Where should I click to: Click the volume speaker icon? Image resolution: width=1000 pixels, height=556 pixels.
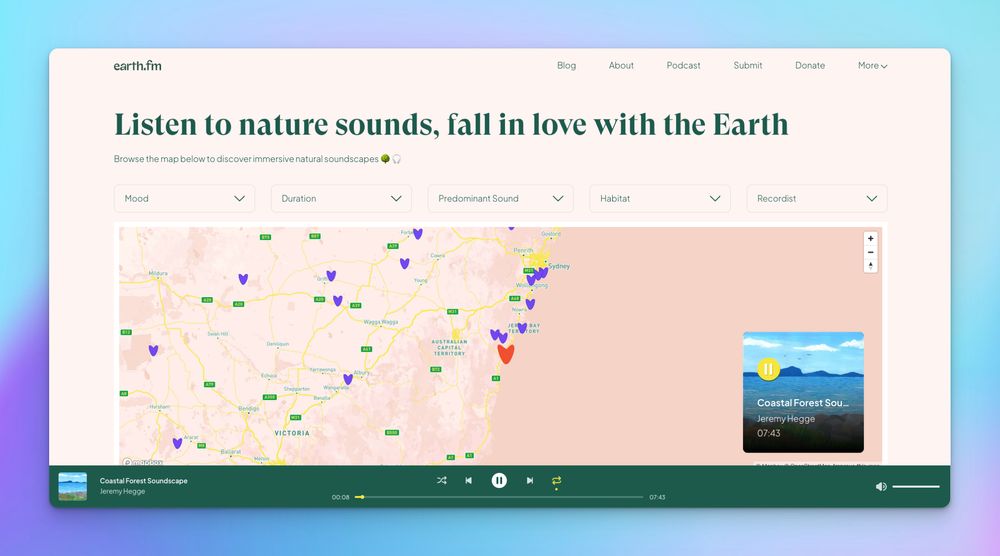coord(881,487)
